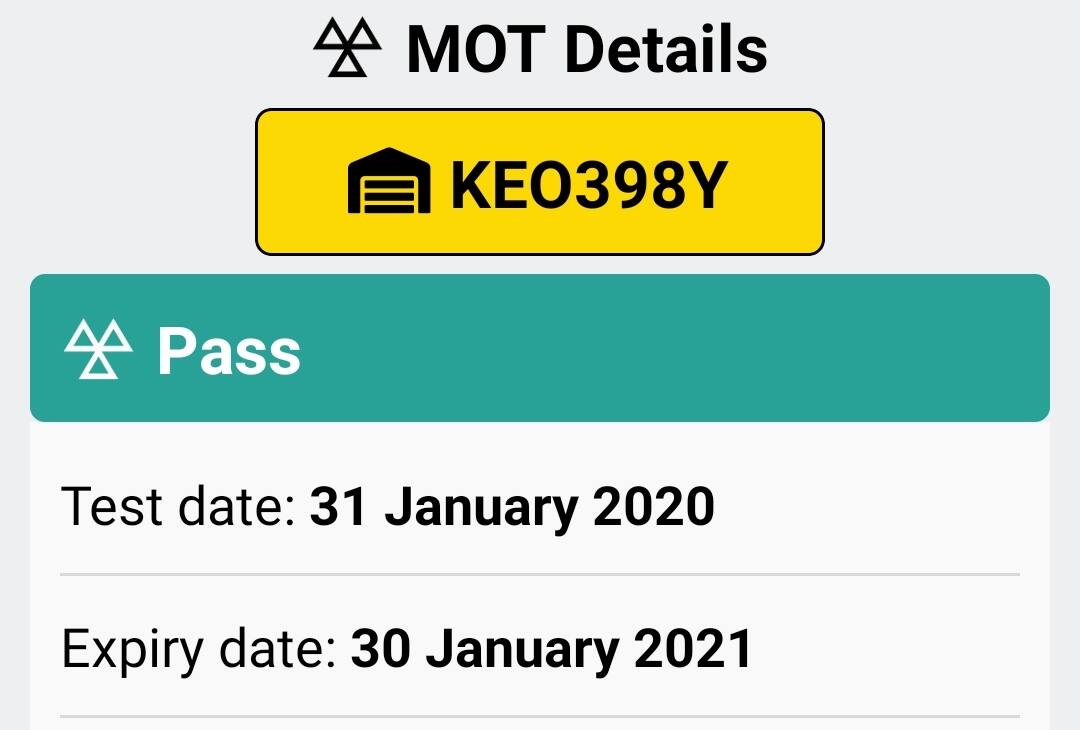Click the "Pass" result text
Image resolution: width=1080 pixels, height=730 pixels.
(x=229, y=351)
